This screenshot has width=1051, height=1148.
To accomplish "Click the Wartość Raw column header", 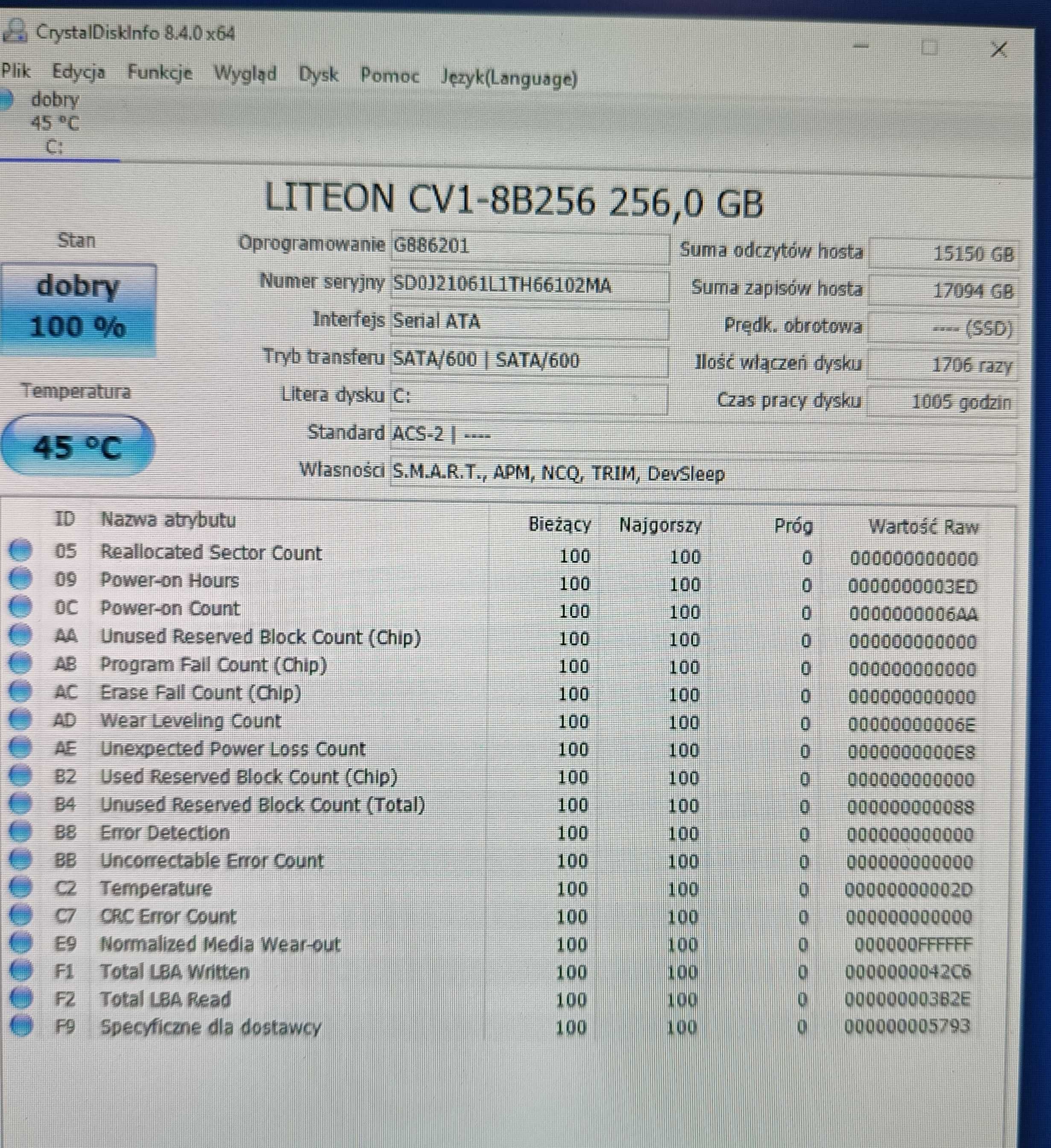I will click(x=923, y=527).
